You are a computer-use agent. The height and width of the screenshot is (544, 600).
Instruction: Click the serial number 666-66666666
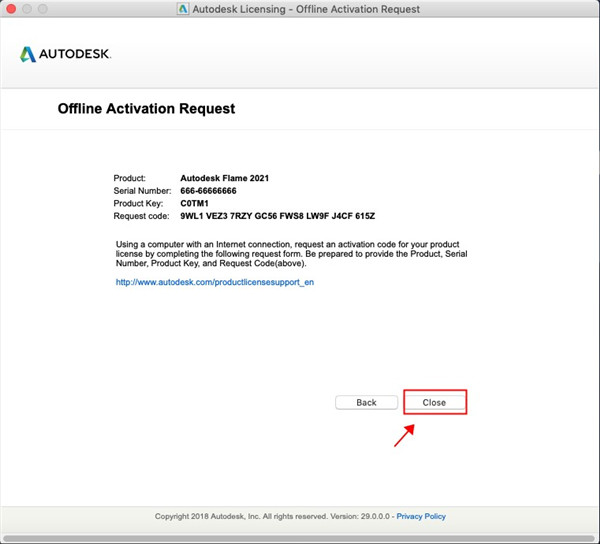coord(208,191)
